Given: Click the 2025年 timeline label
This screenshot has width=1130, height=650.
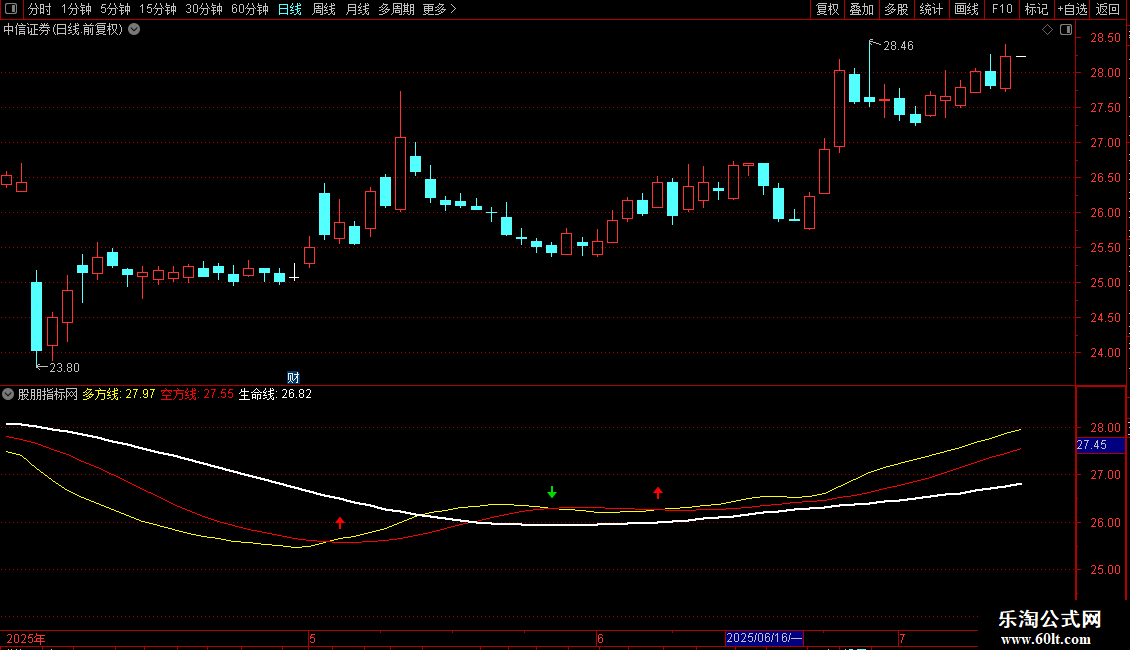Looking at the screenshot, I should [26, 638].
